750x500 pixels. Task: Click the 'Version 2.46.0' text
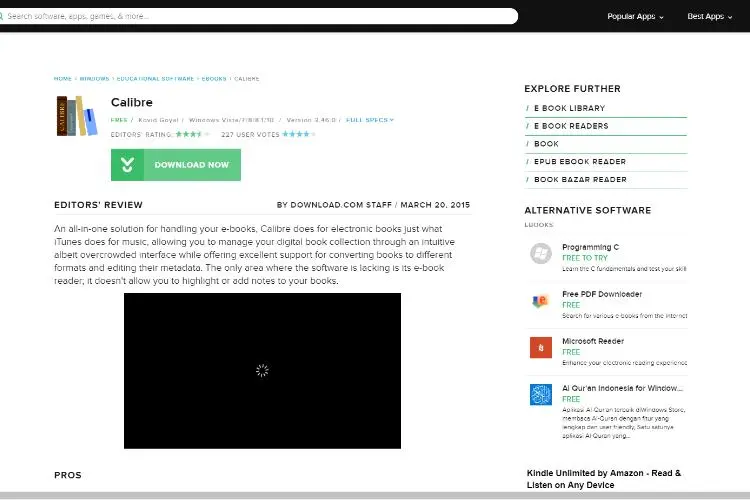[311, 120]
